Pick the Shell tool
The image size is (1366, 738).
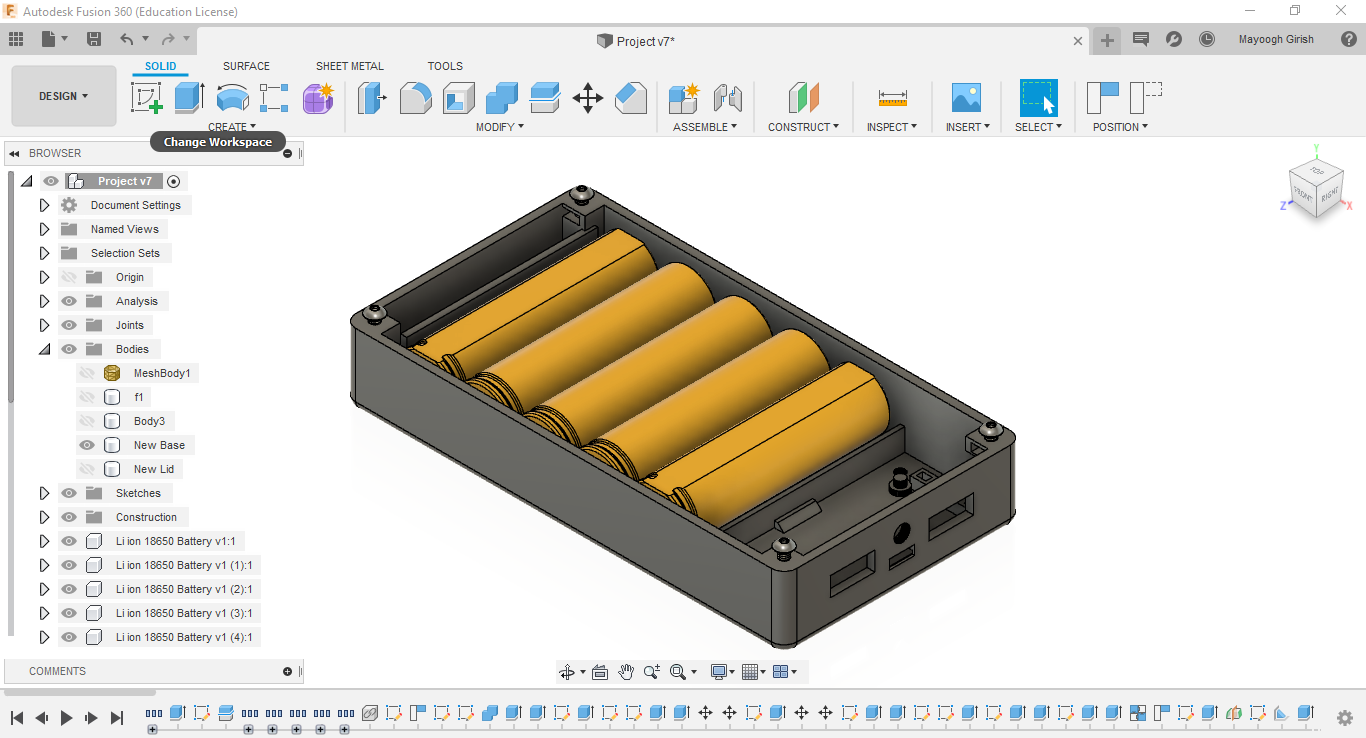click(459, 98)
